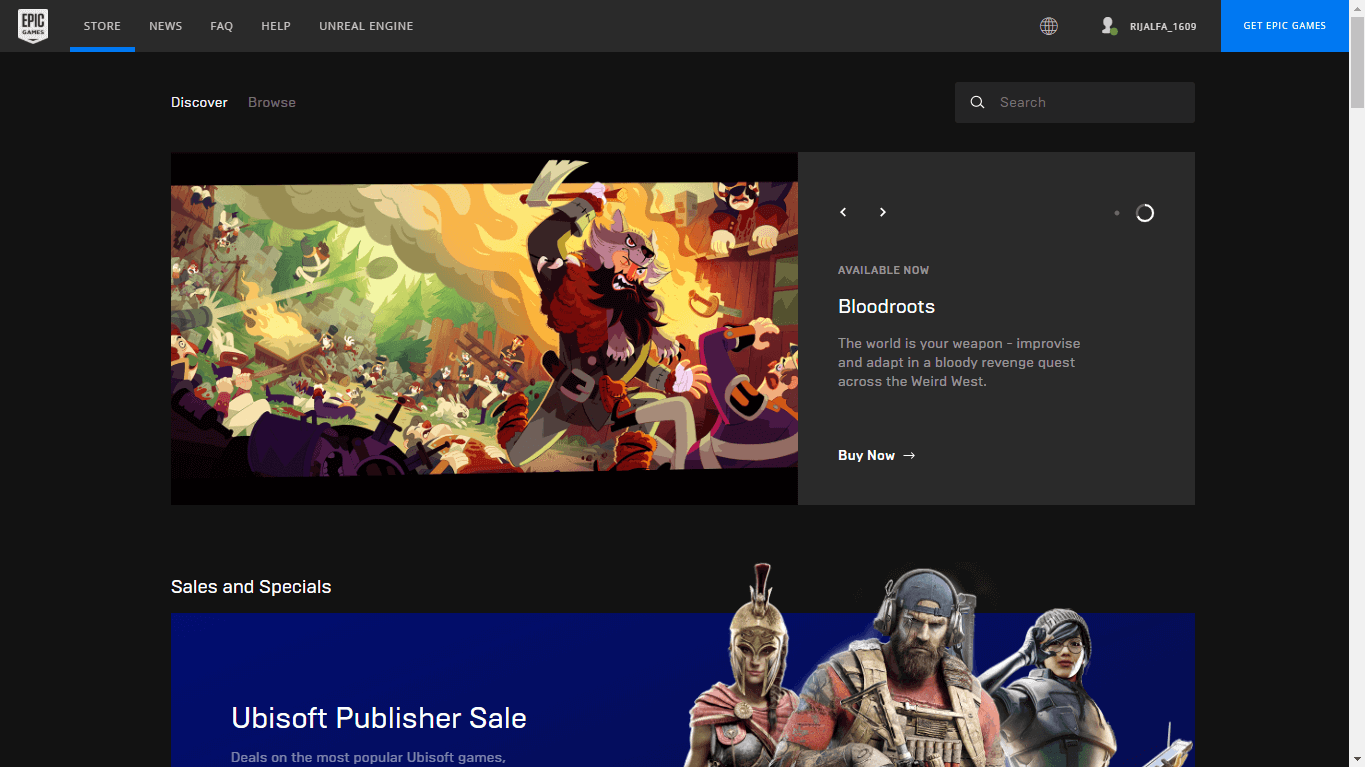Screen dimensions: 1365x767
Task: Click the AVAILABLE NOW label
Action: click(883, 270)
